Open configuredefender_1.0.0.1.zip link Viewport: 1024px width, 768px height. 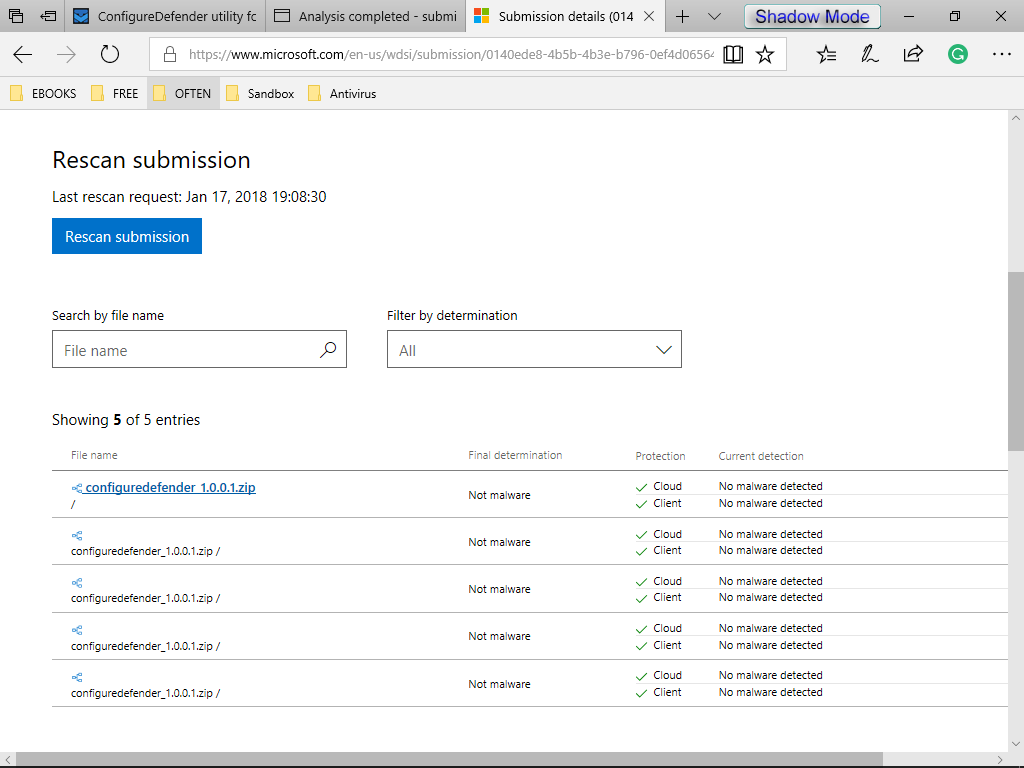click(x=170, y=487)
